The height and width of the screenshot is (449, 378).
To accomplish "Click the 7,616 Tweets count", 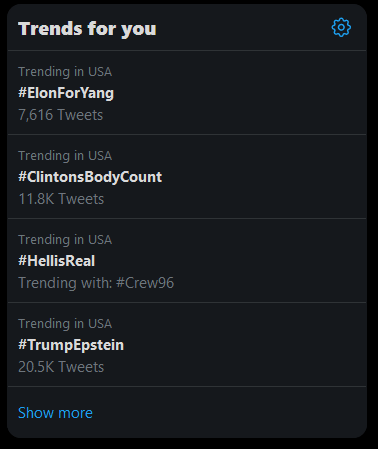I will (x=61, y=115).
